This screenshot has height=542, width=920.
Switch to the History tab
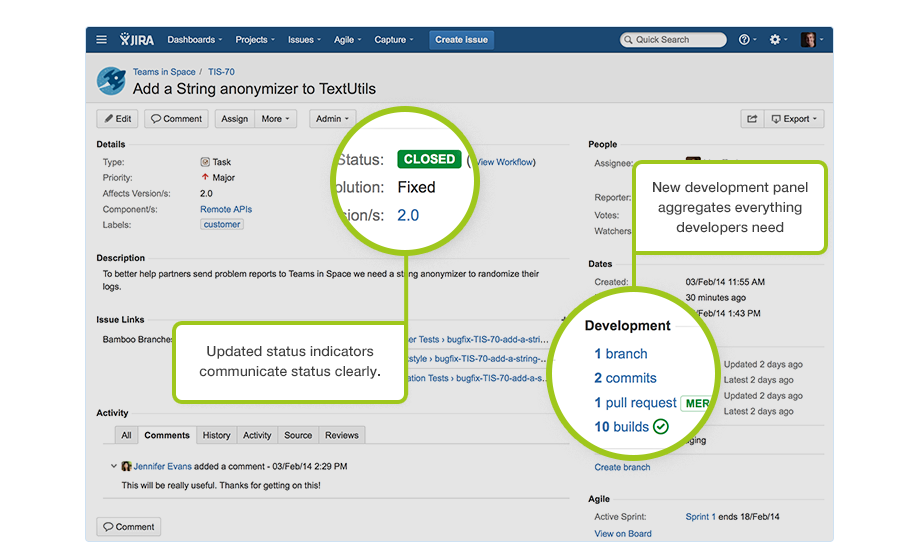coord(217,435)
